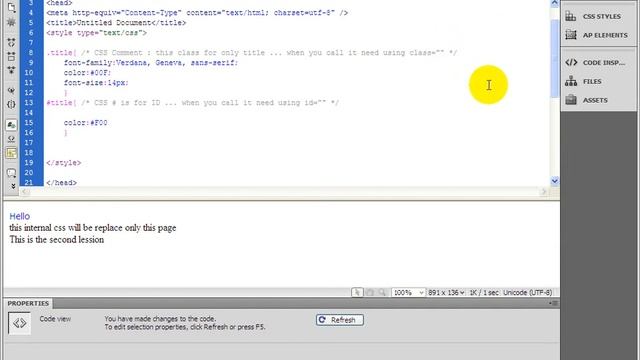Click the meta http-equiv code line

coord(197,13)
